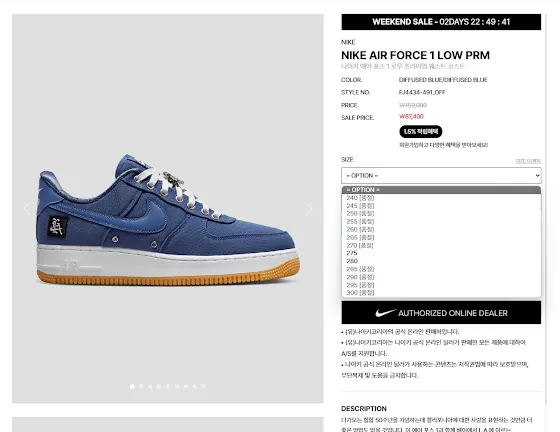Select the fifth carousel dot indicator
This screenshot has width=560, height=432.
[x=168, y=386]
